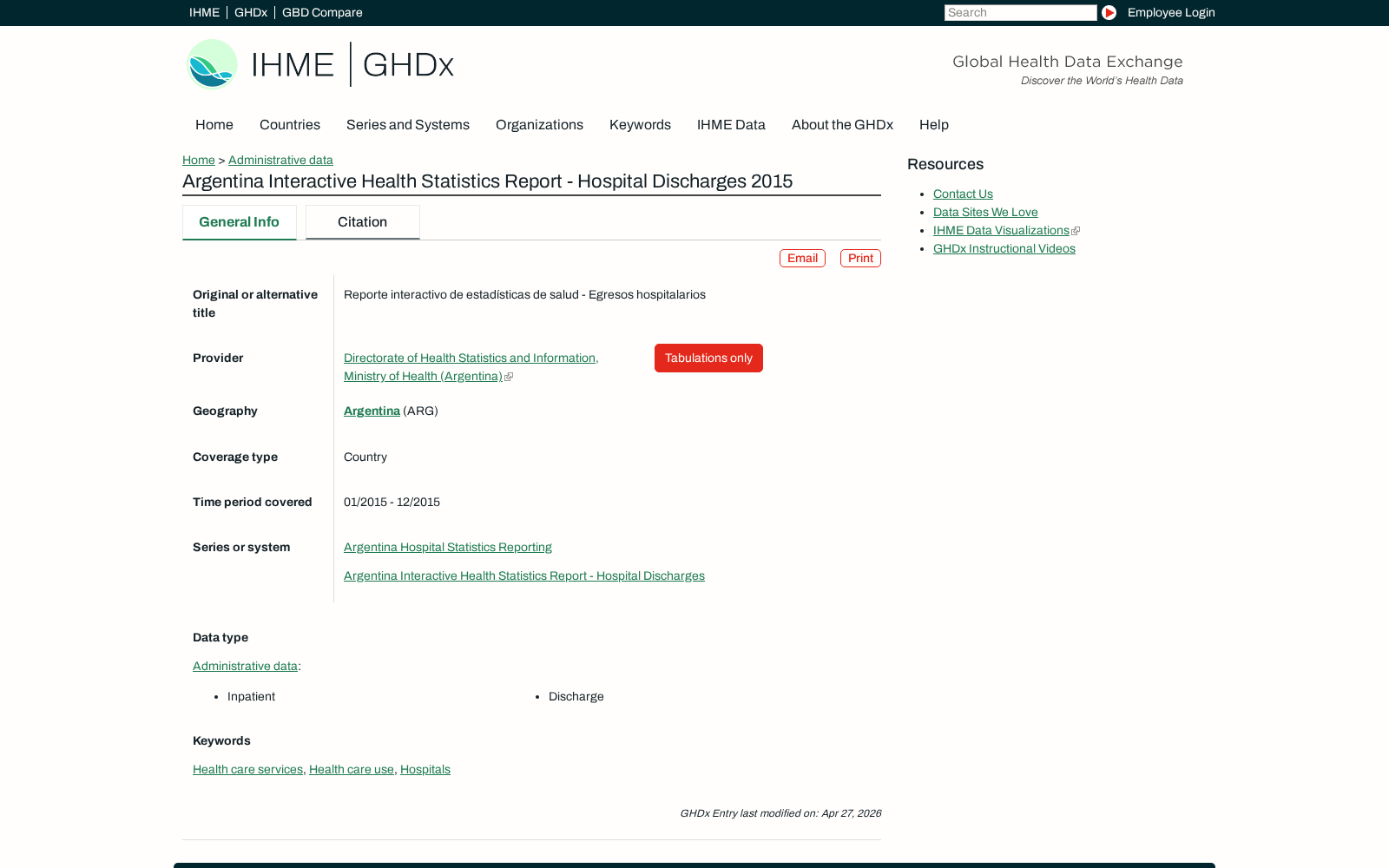Open GHDx link in top bar
Viewport: 1389px width, 868px height.
(250, 12)
